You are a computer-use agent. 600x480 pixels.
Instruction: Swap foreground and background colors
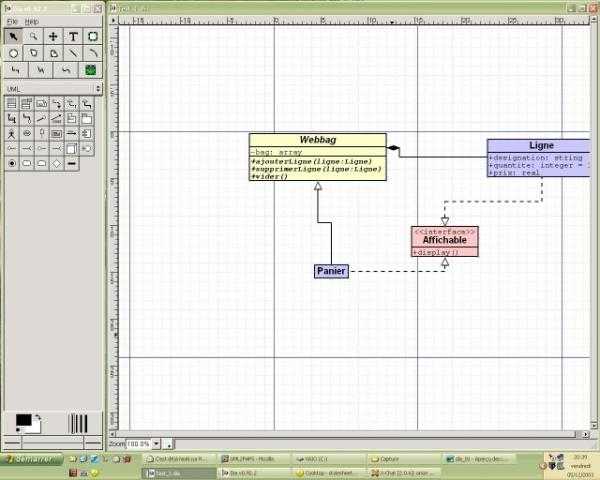[x=38, y=418]
